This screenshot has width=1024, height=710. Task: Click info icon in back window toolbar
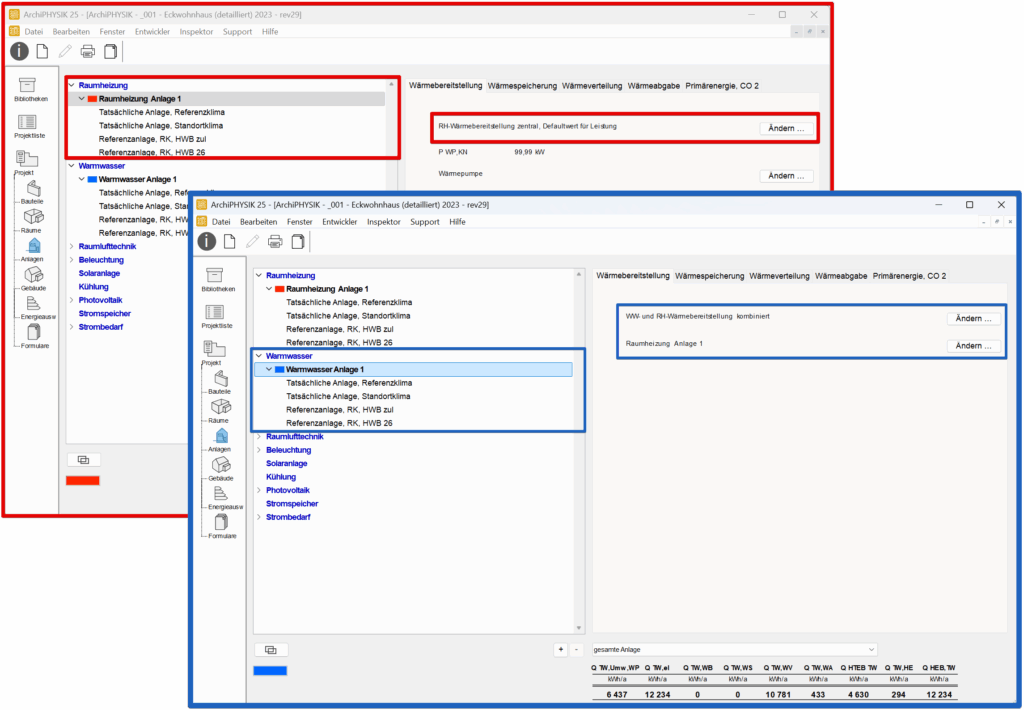[x=20, y=51]
